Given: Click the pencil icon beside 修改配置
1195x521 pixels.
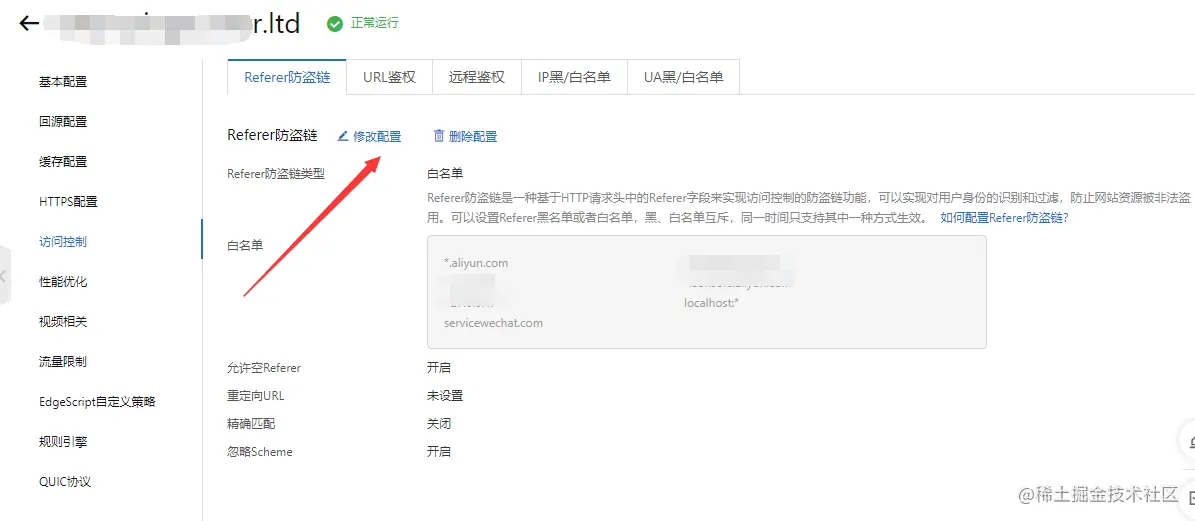Looking at the screenshot, I should 343,136.
